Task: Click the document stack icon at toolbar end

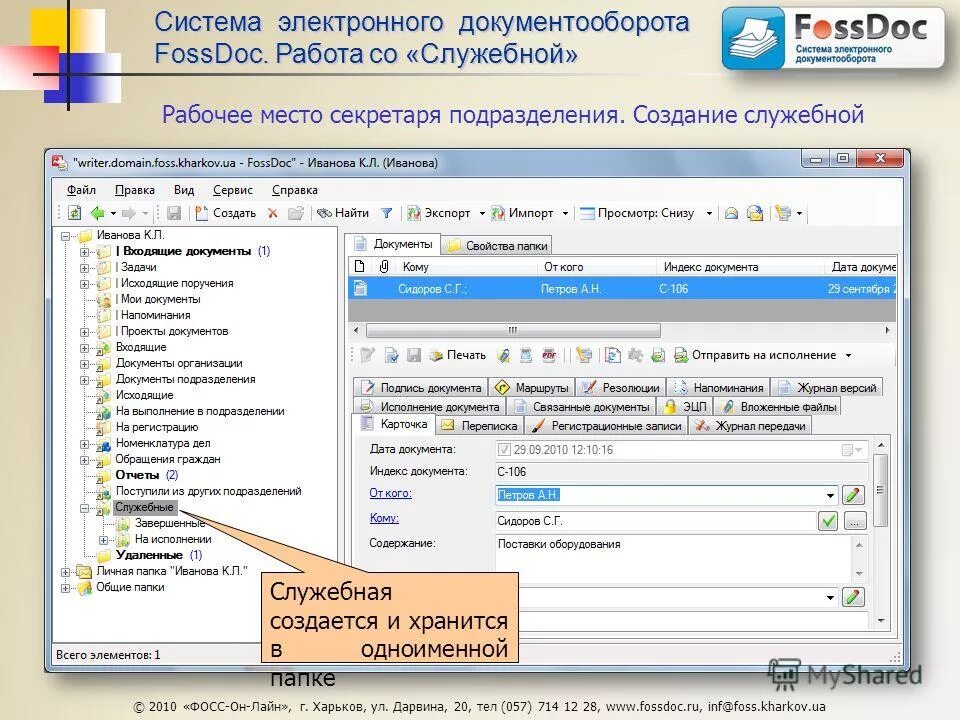Action: pyautogui.click(x=782, y=213)
